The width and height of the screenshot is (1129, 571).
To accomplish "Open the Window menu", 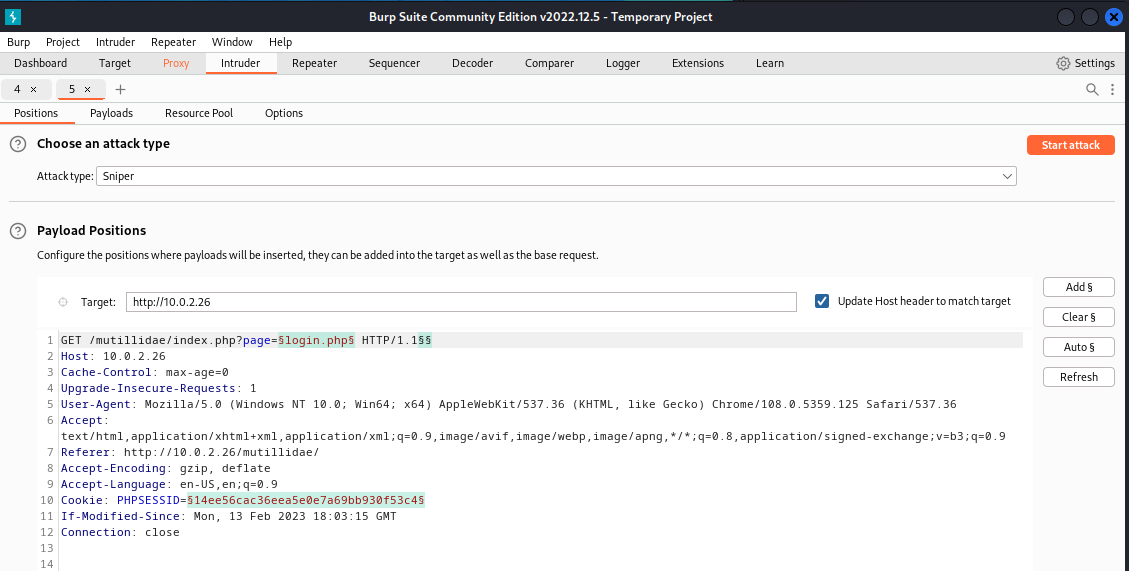I will pos(232,42).
